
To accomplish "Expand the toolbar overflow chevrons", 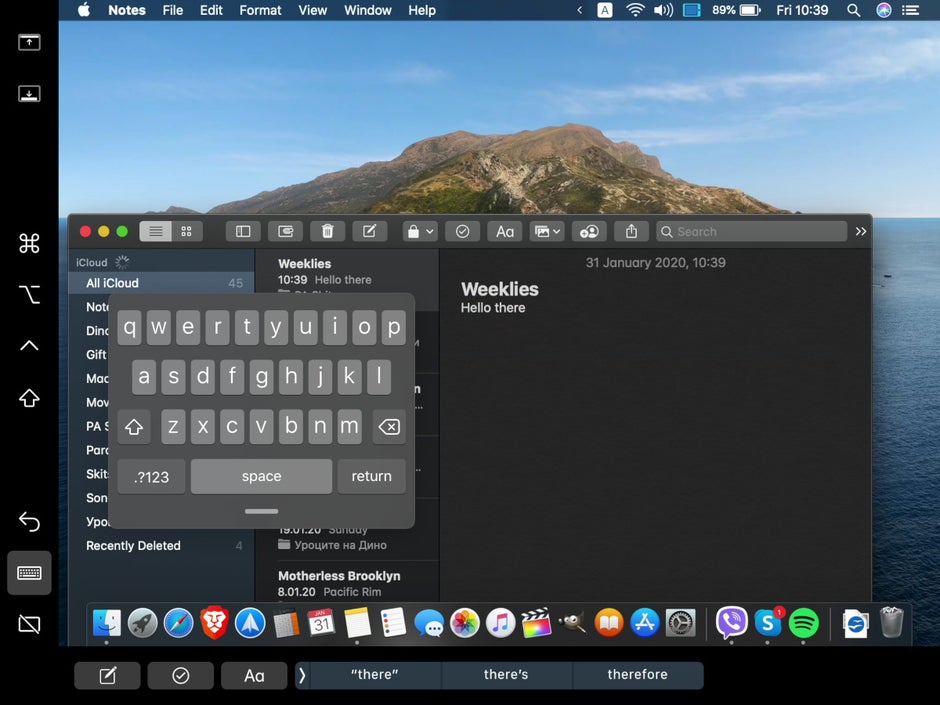I will pyautogui.click(x=861, y=231).
